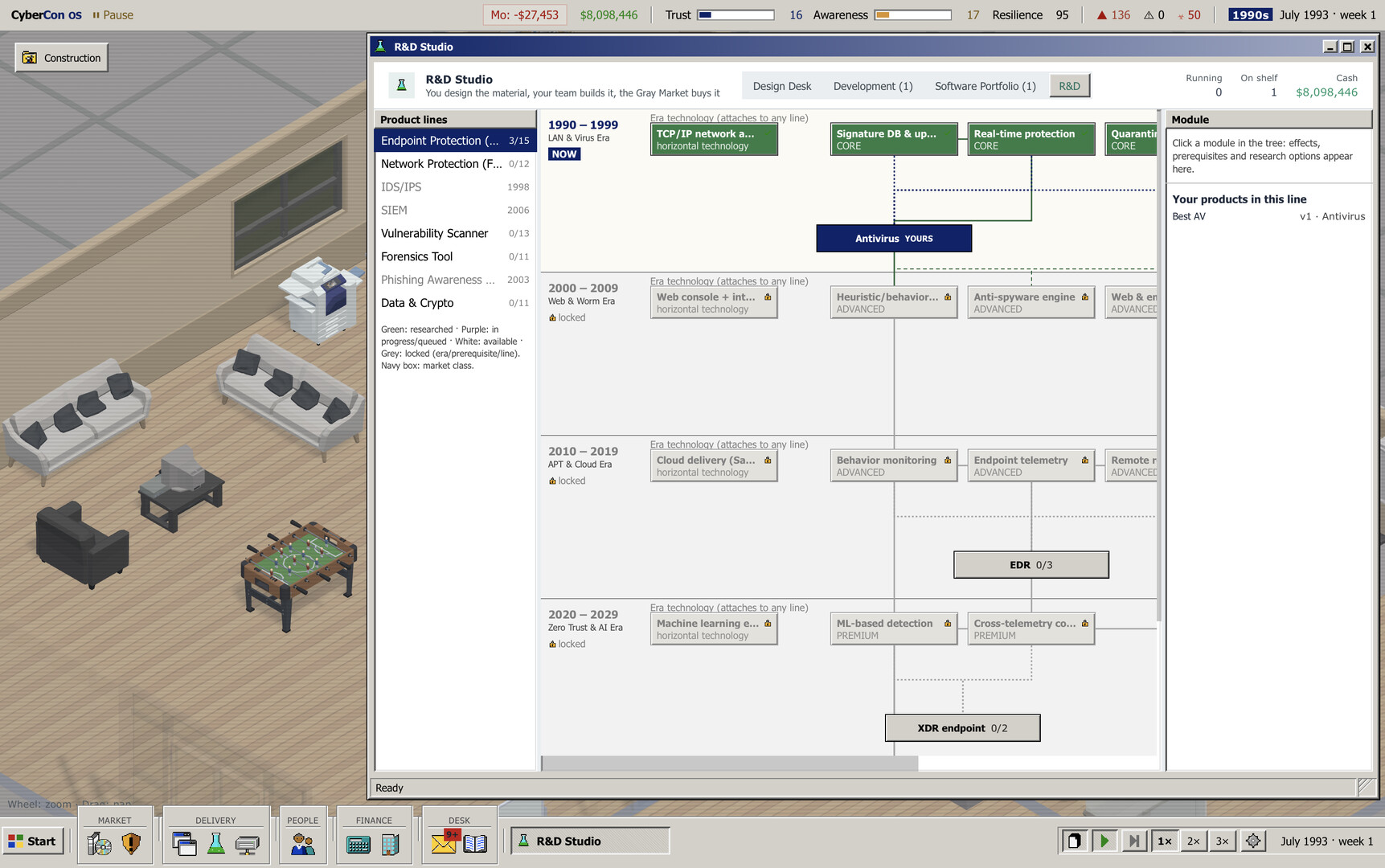Image resolution: width=1385 pixels, height=868 pixels.
Task: Click the Real-time protection core module
Action: (1031, 139)
